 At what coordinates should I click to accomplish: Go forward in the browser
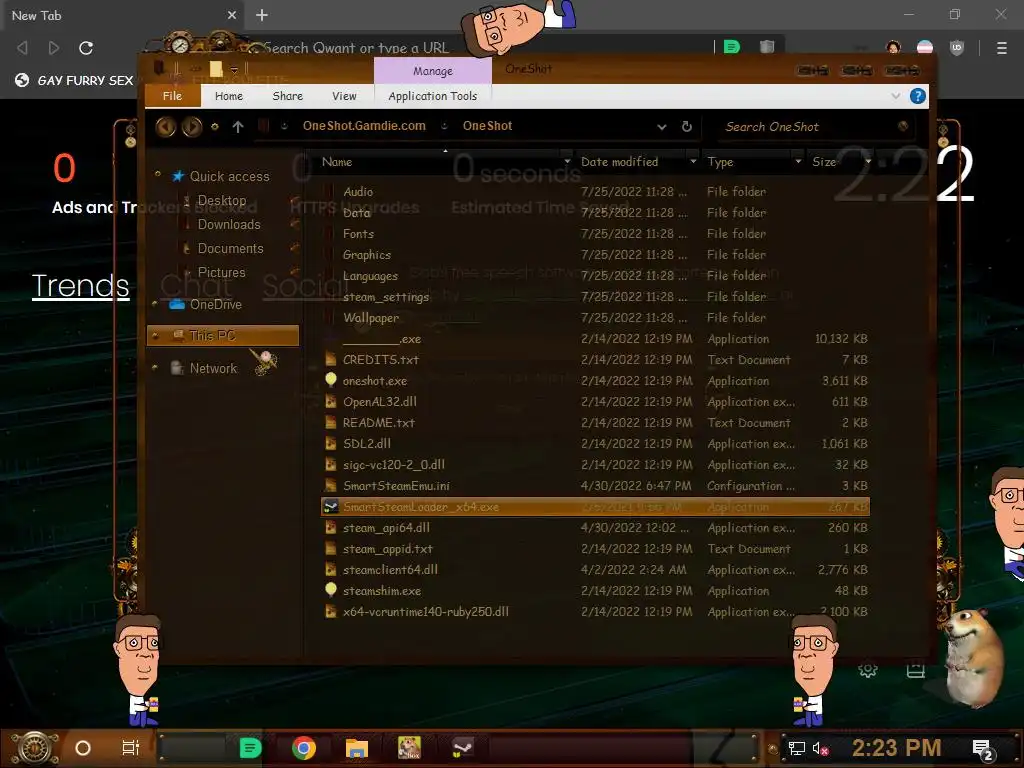(x=54, y=48)
